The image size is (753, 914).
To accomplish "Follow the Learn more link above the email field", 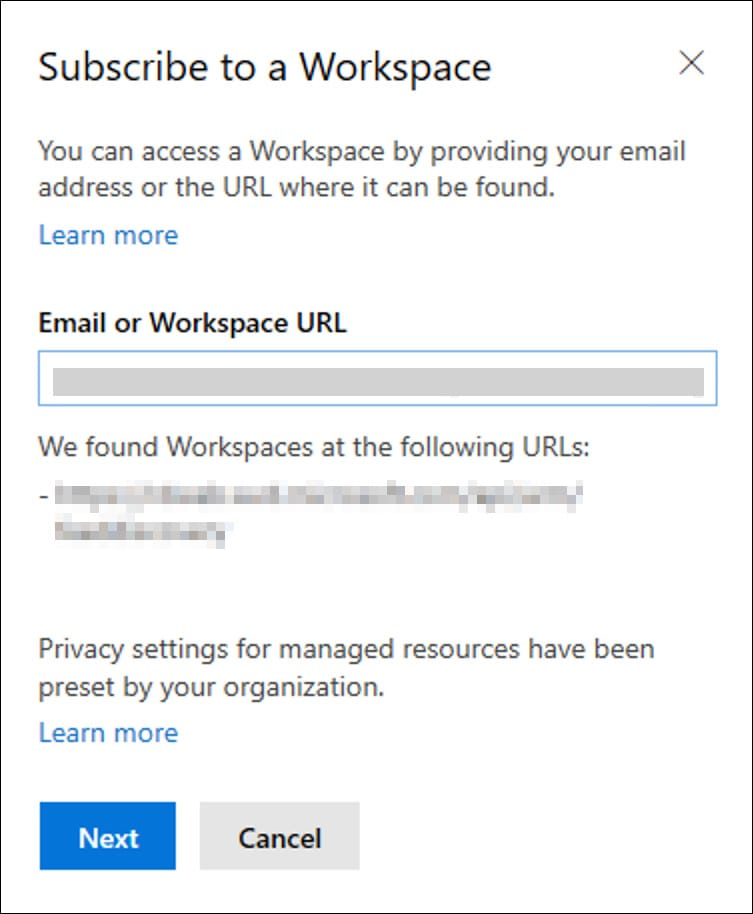I will [x=108, y=235].
